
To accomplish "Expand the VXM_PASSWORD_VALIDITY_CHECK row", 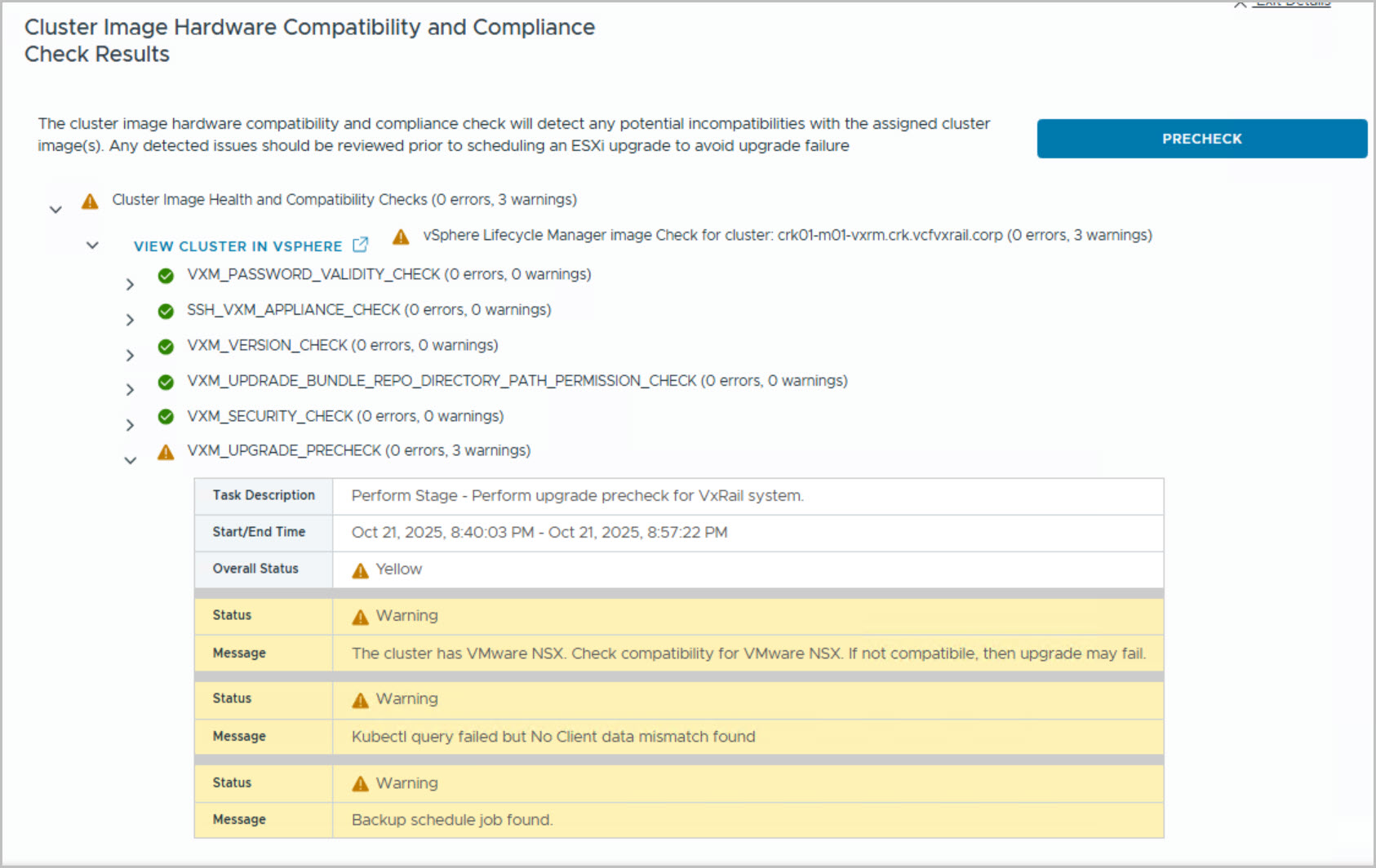I will pos(130,285).
